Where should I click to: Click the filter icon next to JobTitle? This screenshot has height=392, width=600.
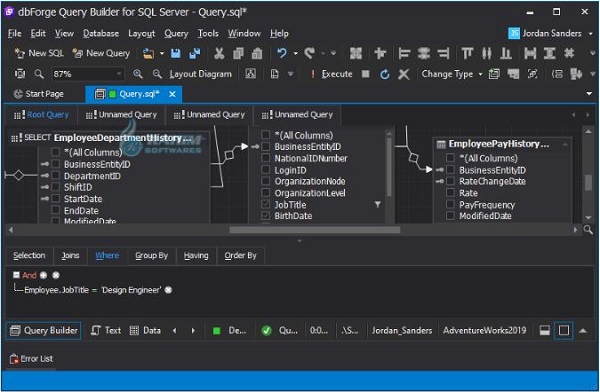377,204
